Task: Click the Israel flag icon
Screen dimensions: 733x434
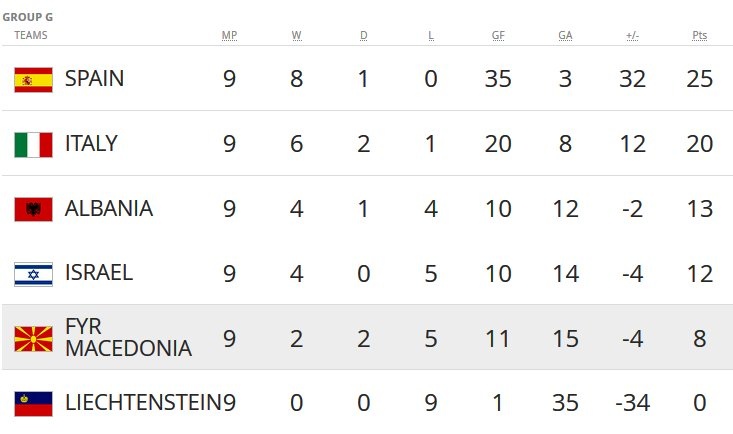Action: tap(33, 274)
